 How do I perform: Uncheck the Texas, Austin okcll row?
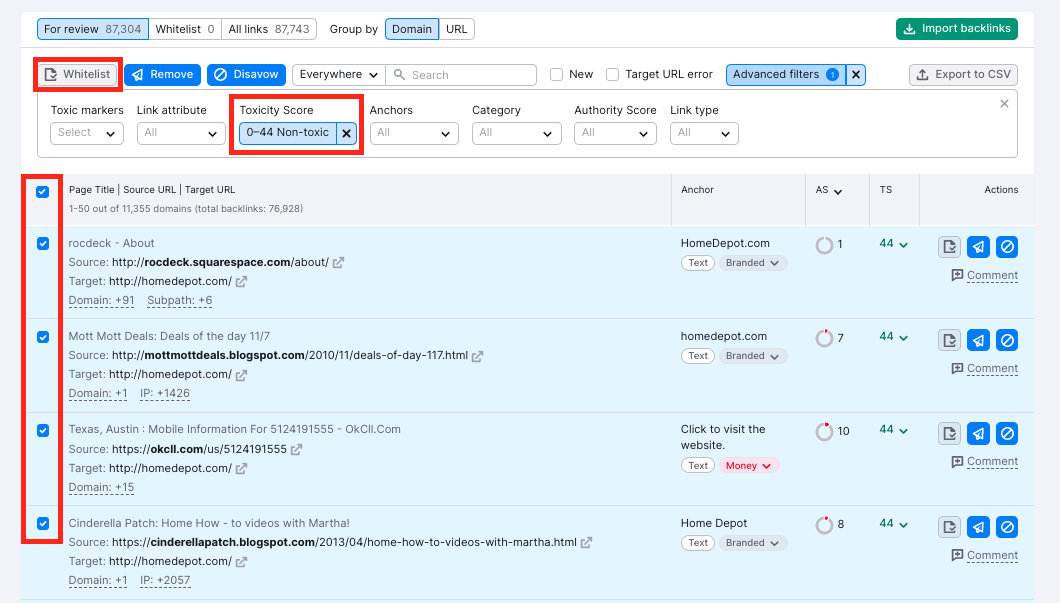click(x=43, y=430)
